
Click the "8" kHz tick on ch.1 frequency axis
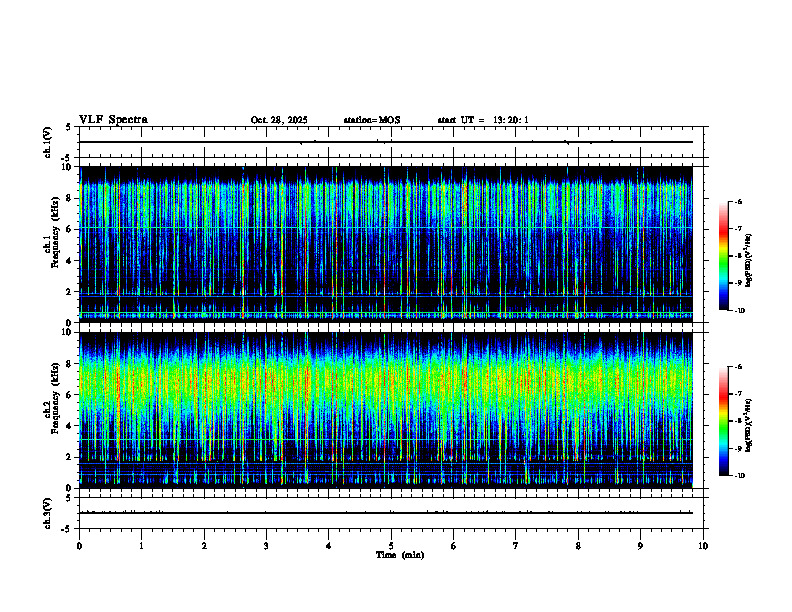70,198
